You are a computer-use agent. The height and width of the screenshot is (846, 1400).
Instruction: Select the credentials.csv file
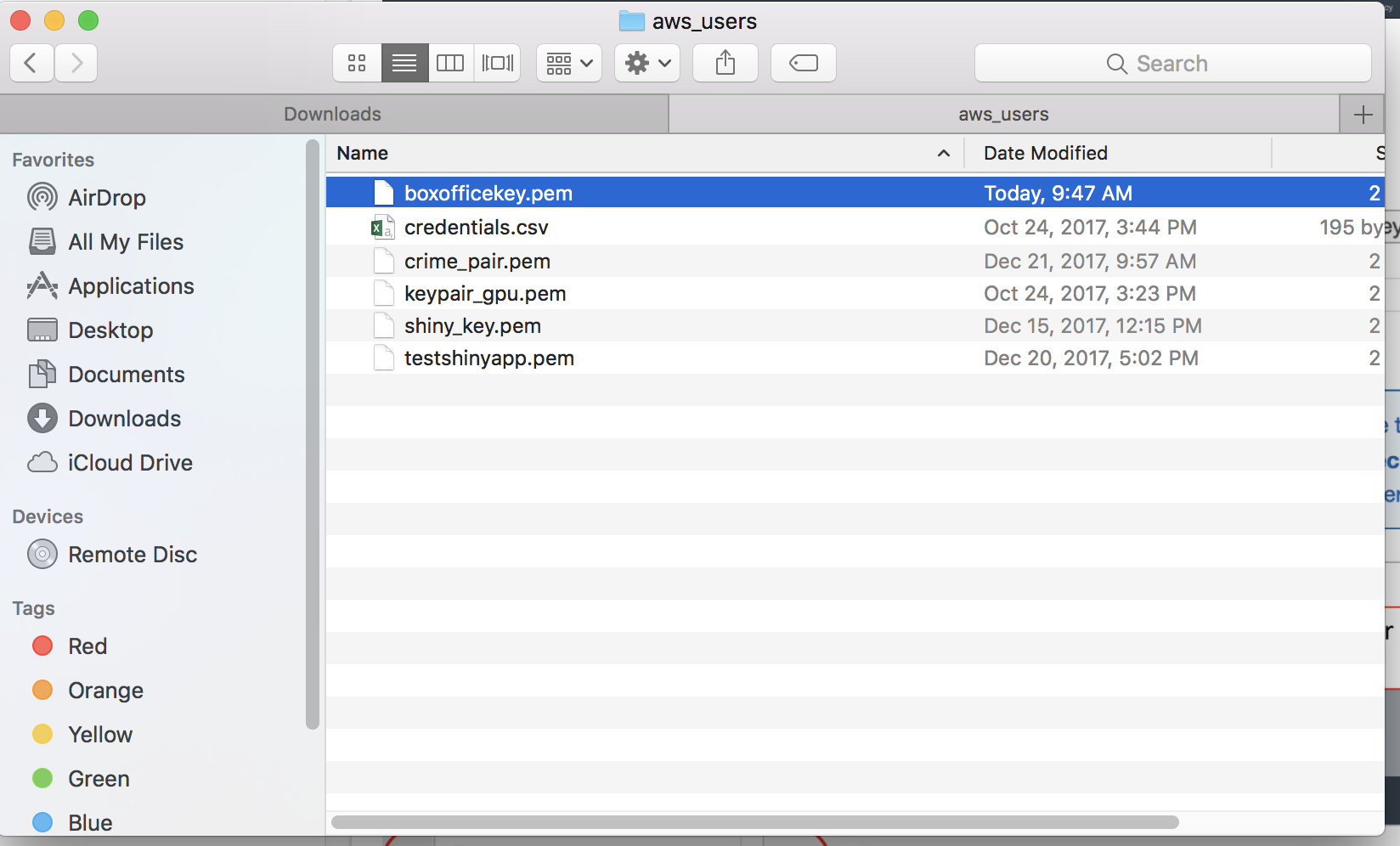coord(476,228)
